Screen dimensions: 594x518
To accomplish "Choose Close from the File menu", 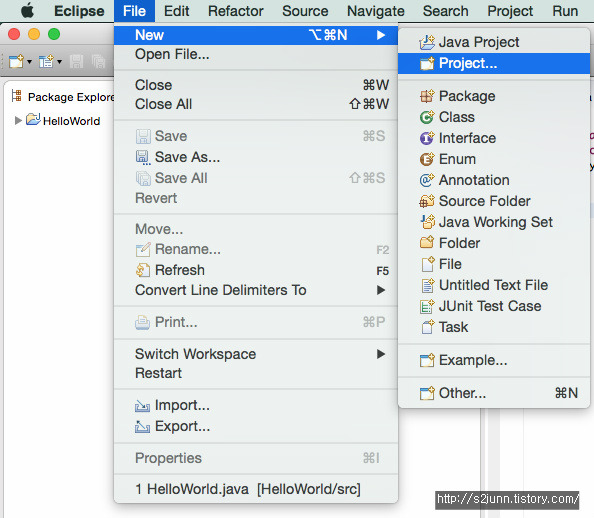I will point(256,85).
